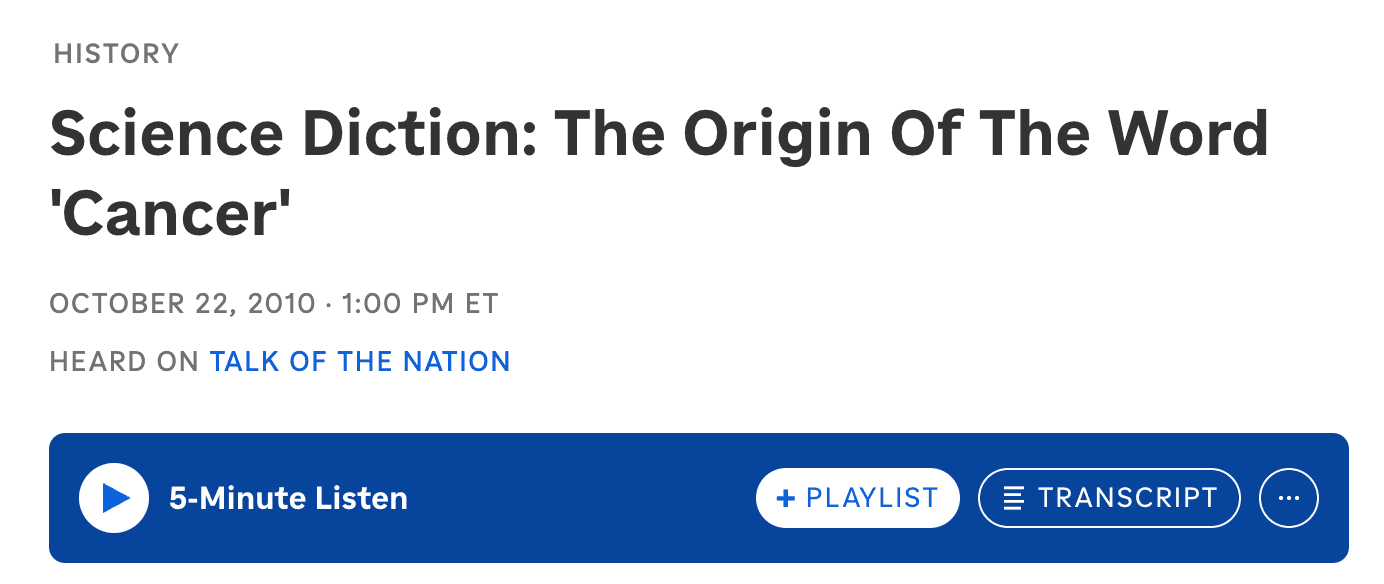Click the word 'NATION' in the show link
The height and width of the screenshot is (584, 1384).
(x=456, y=361)
